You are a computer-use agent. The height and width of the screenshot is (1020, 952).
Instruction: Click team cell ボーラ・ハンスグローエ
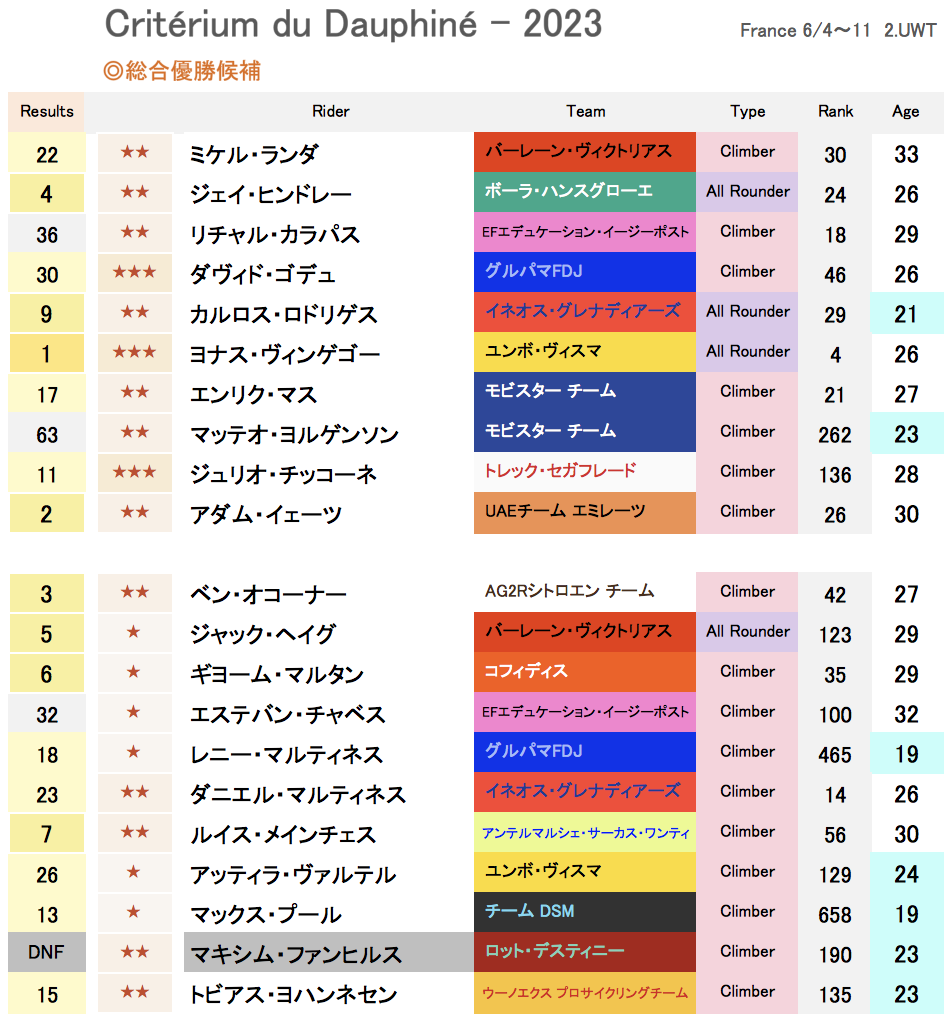point(584,191)
